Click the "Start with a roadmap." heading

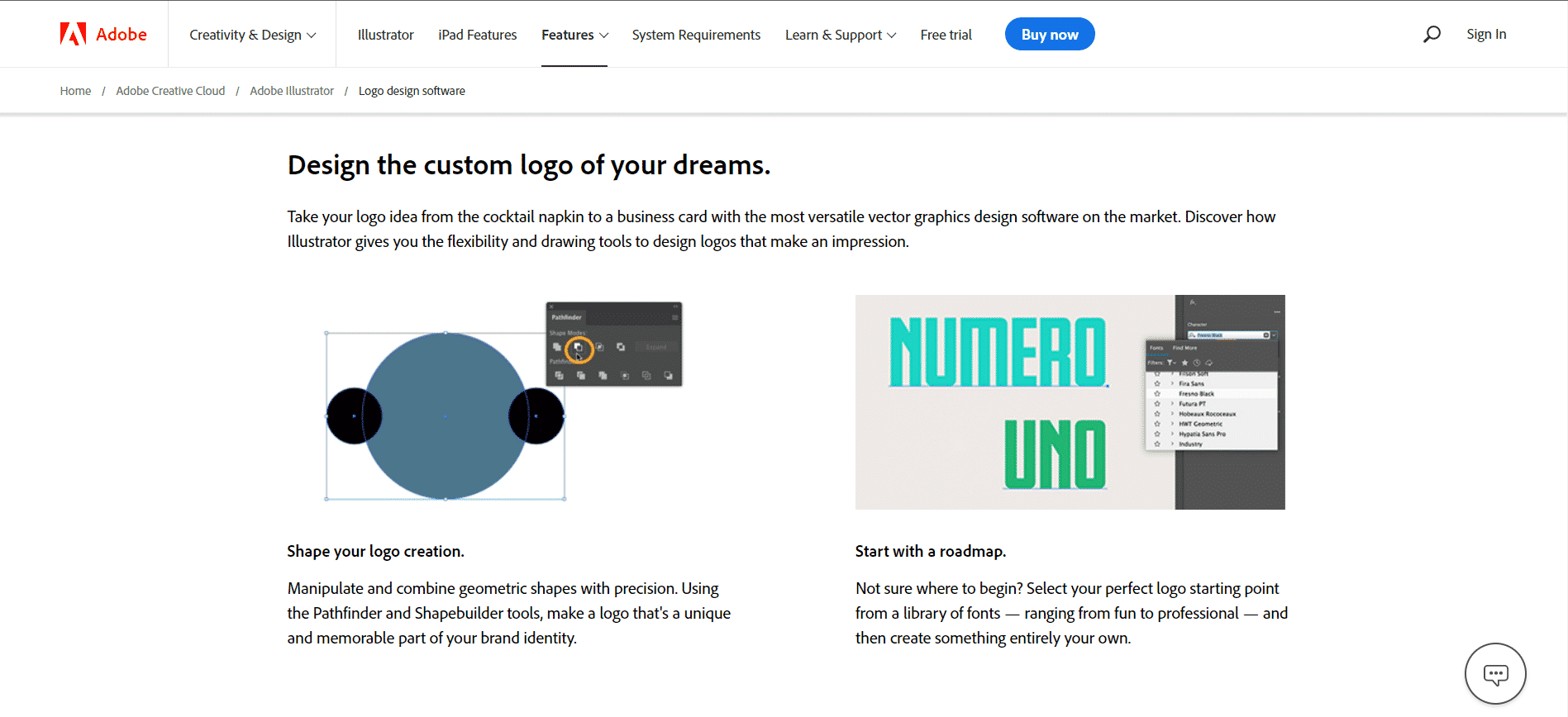pyautogui.click(x=930, y=551)
